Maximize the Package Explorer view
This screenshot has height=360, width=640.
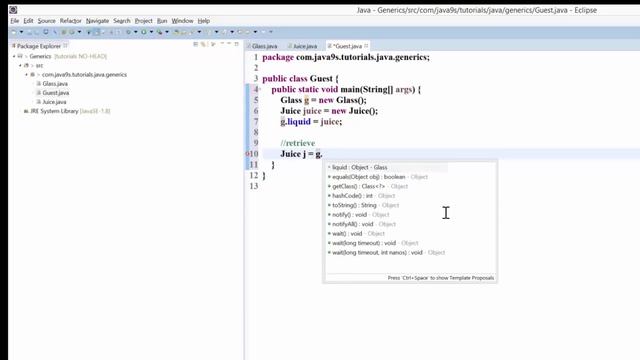(x=236, y=44)
